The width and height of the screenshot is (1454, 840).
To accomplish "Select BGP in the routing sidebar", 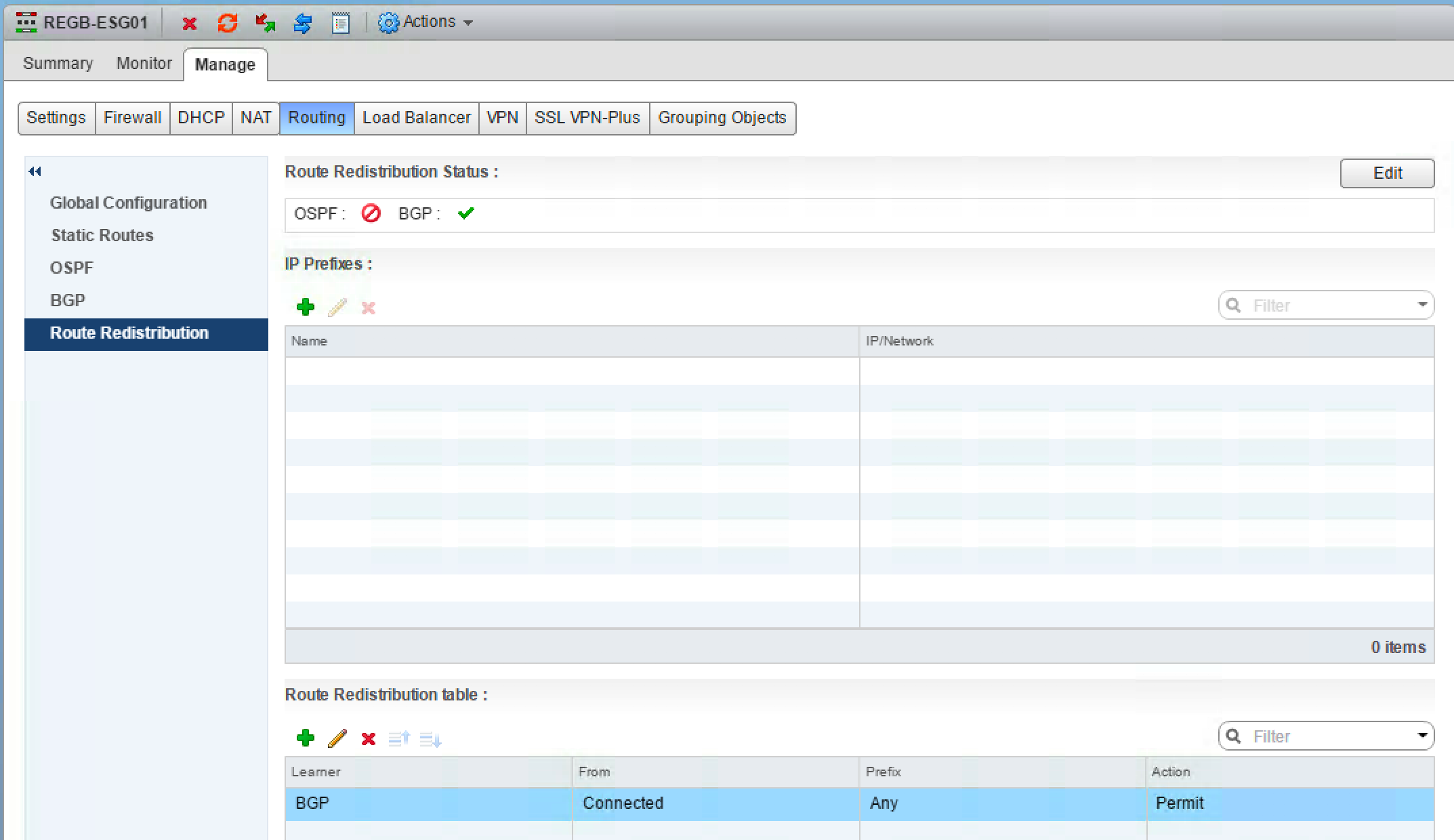I will pyautogui.click(x=68, y=300).
